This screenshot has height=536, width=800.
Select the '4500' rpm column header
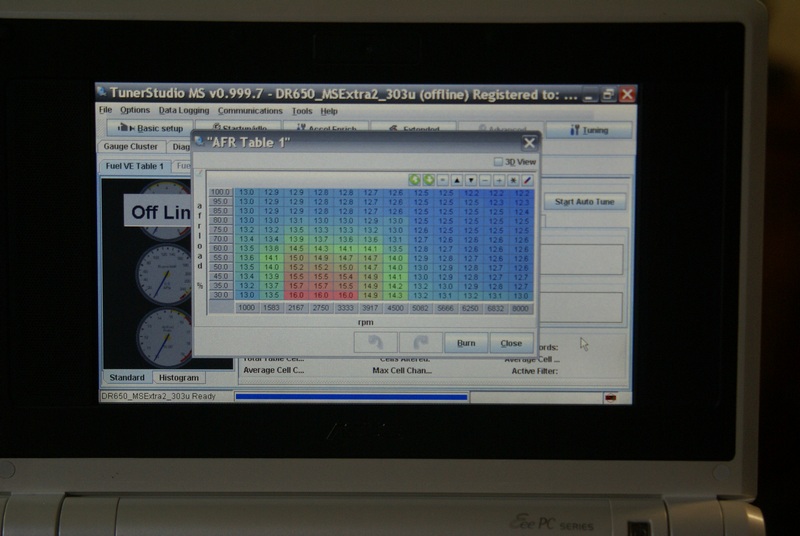point(395,308)
